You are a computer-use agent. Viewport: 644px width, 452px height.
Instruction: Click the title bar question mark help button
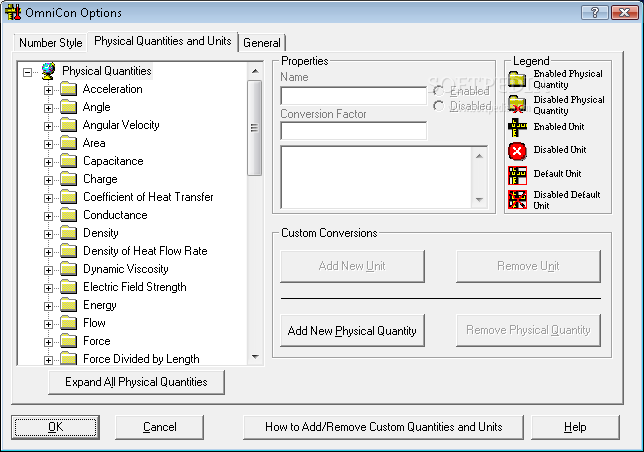[594, 12]
